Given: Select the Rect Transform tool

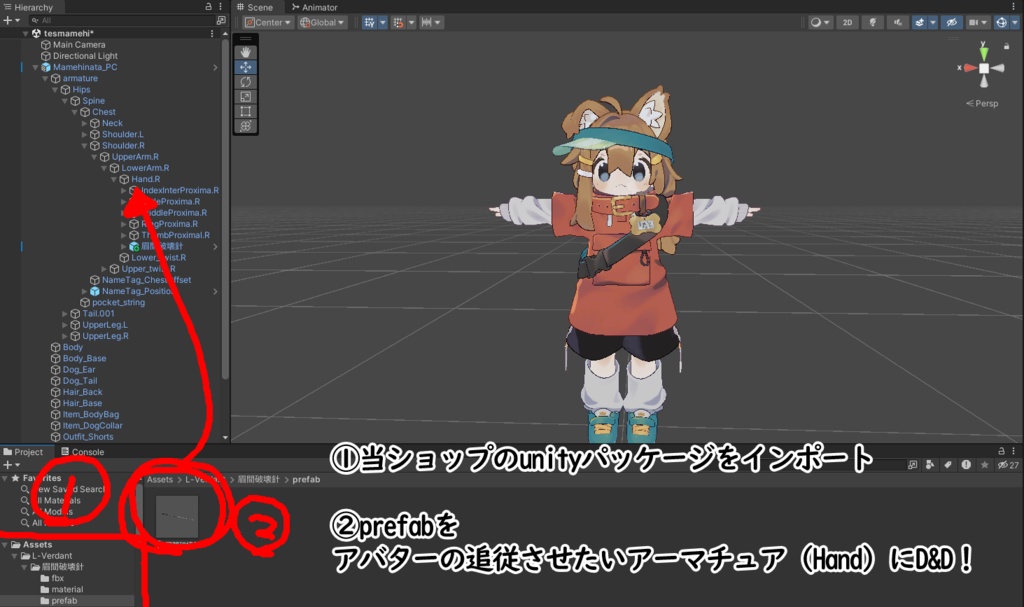Looking at the screenshot, I should coord(246,111).
